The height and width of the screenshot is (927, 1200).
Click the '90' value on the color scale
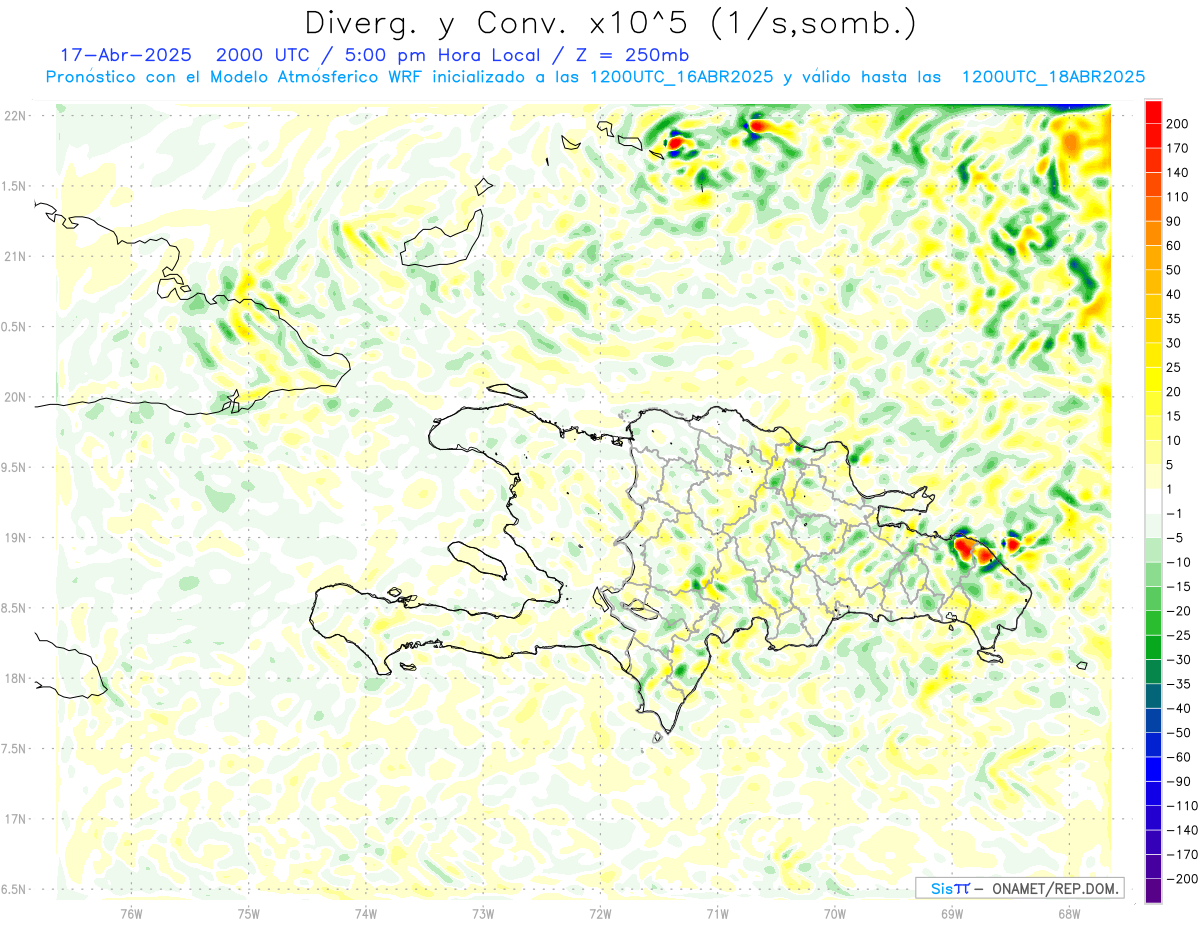(x=1174, y=222)
